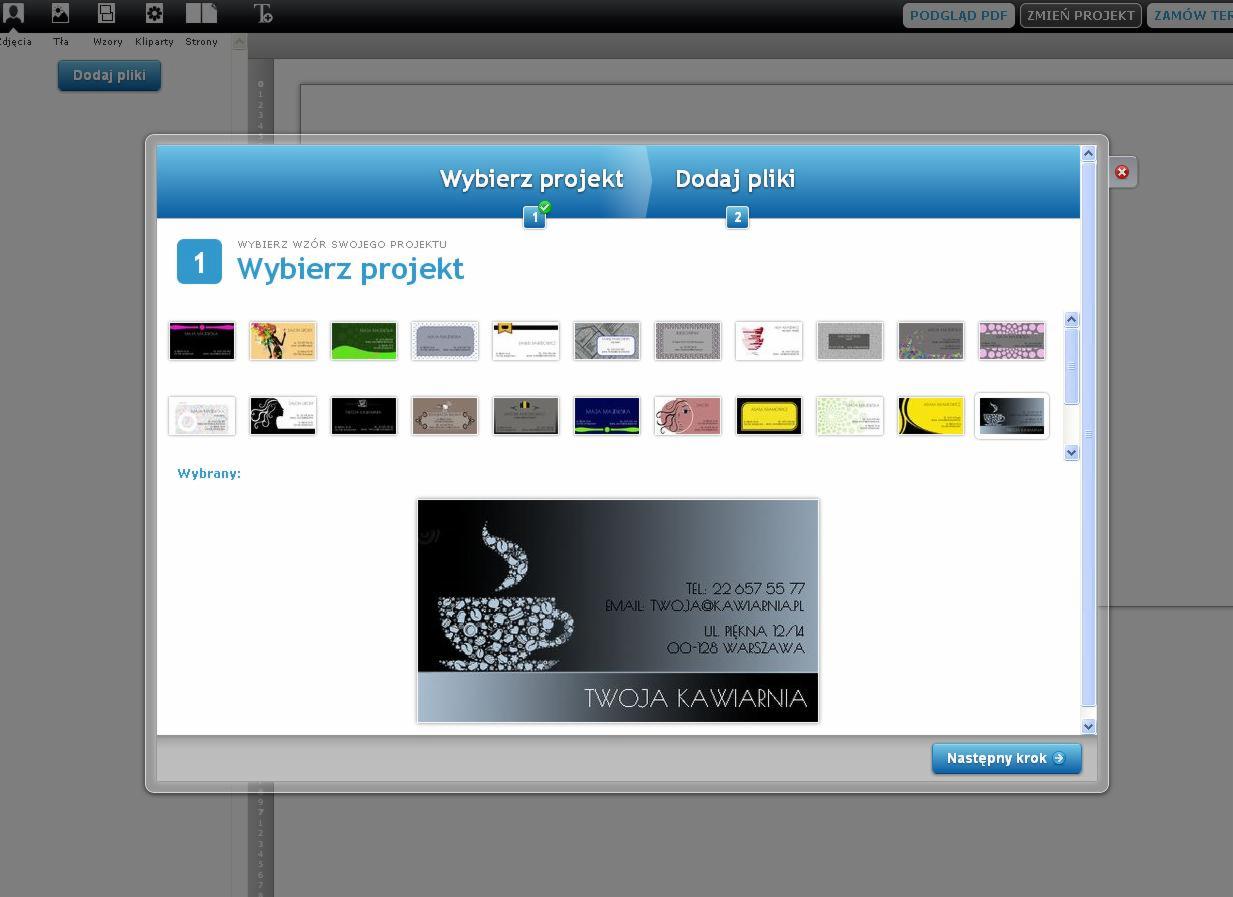Image resolution: width=1233 pixels, height=897 pixels.
Task: Dismiss the red X error marker
Action: (x=1121, y=172)
